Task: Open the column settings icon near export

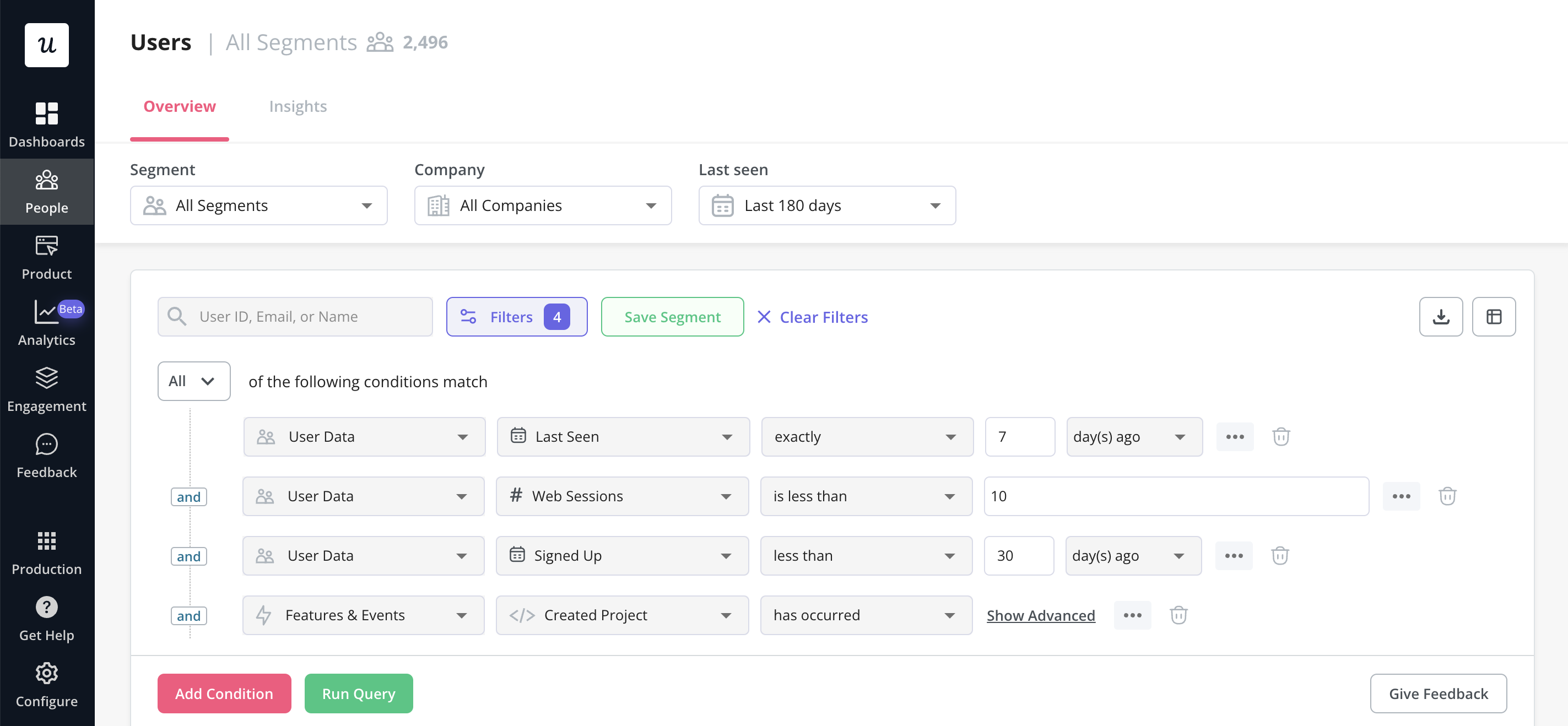Action: pyautogui.click(x=1494, y=316)
